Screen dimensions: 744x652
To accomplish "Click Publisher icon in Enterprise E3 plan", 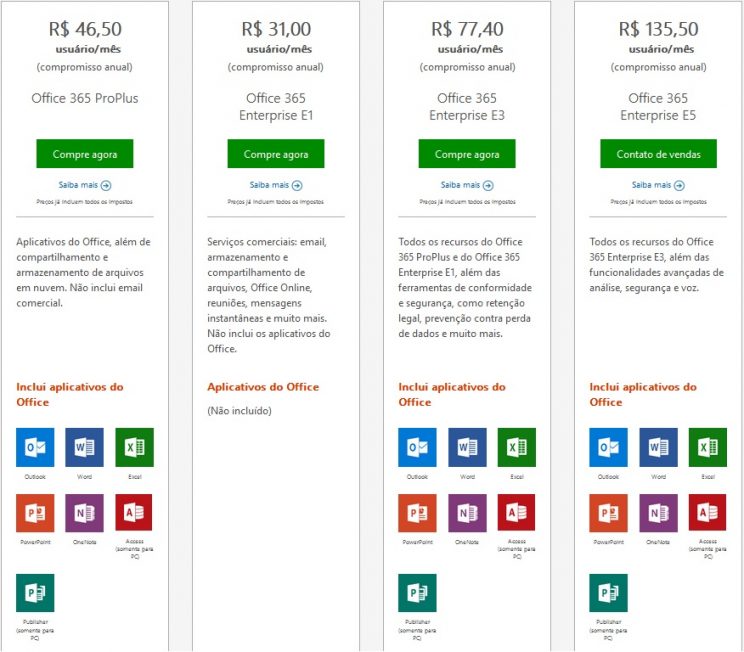I will pyautogui.click(x=417, y=593).
